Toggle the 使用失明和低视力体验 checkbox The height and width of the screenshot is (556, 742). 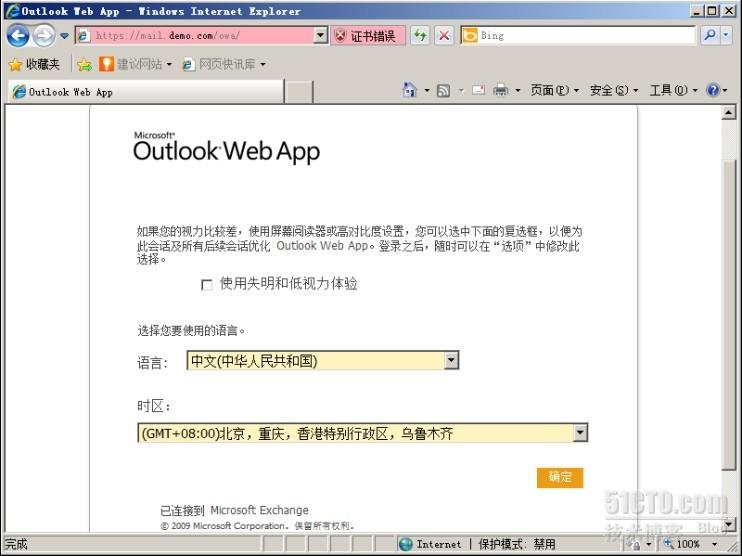click(x=207, y=285)
